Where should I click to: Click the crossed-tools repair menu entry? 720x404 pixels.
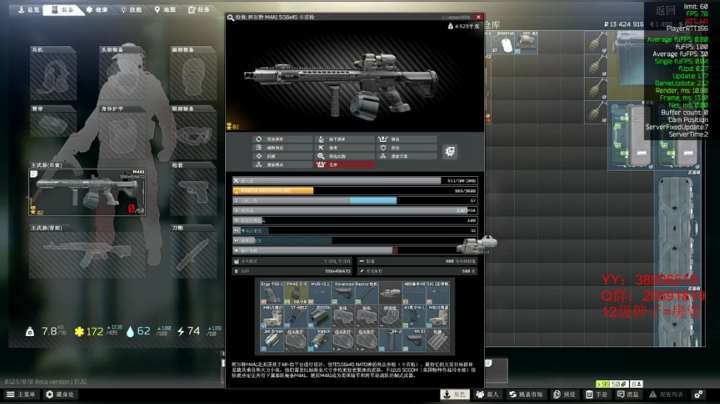(x=345, y=147)
